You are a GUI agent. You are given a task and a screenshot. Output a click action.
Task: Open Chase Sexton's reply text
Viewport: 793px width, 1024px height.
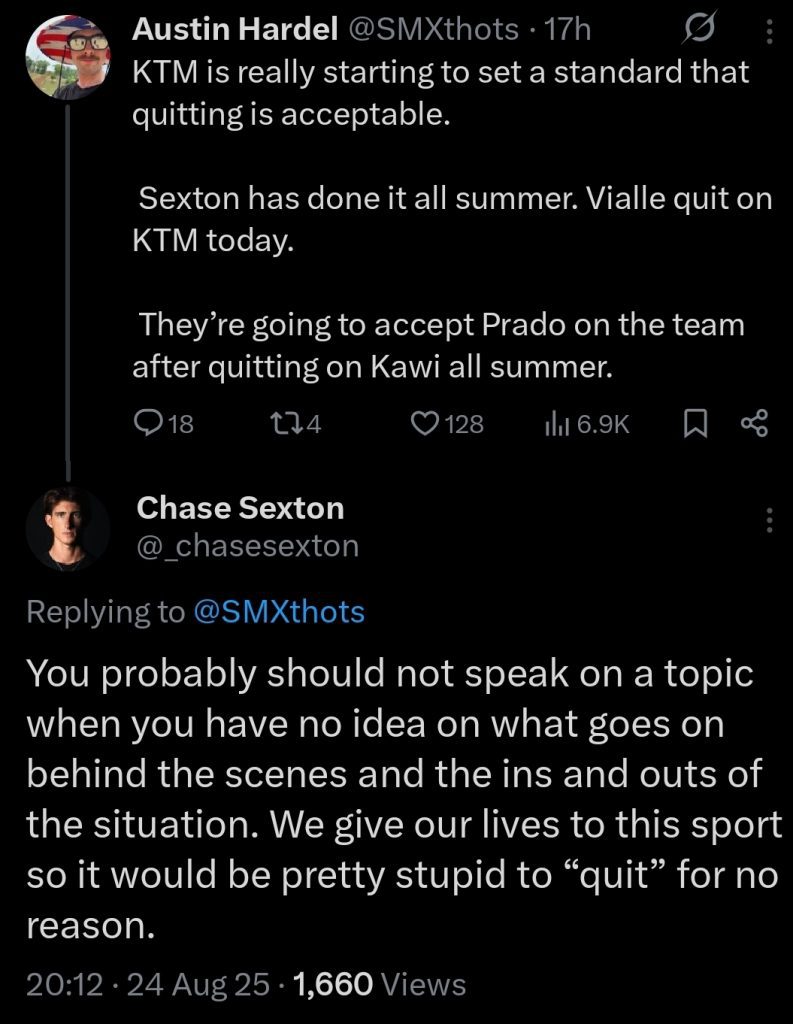tap(400, 800)
